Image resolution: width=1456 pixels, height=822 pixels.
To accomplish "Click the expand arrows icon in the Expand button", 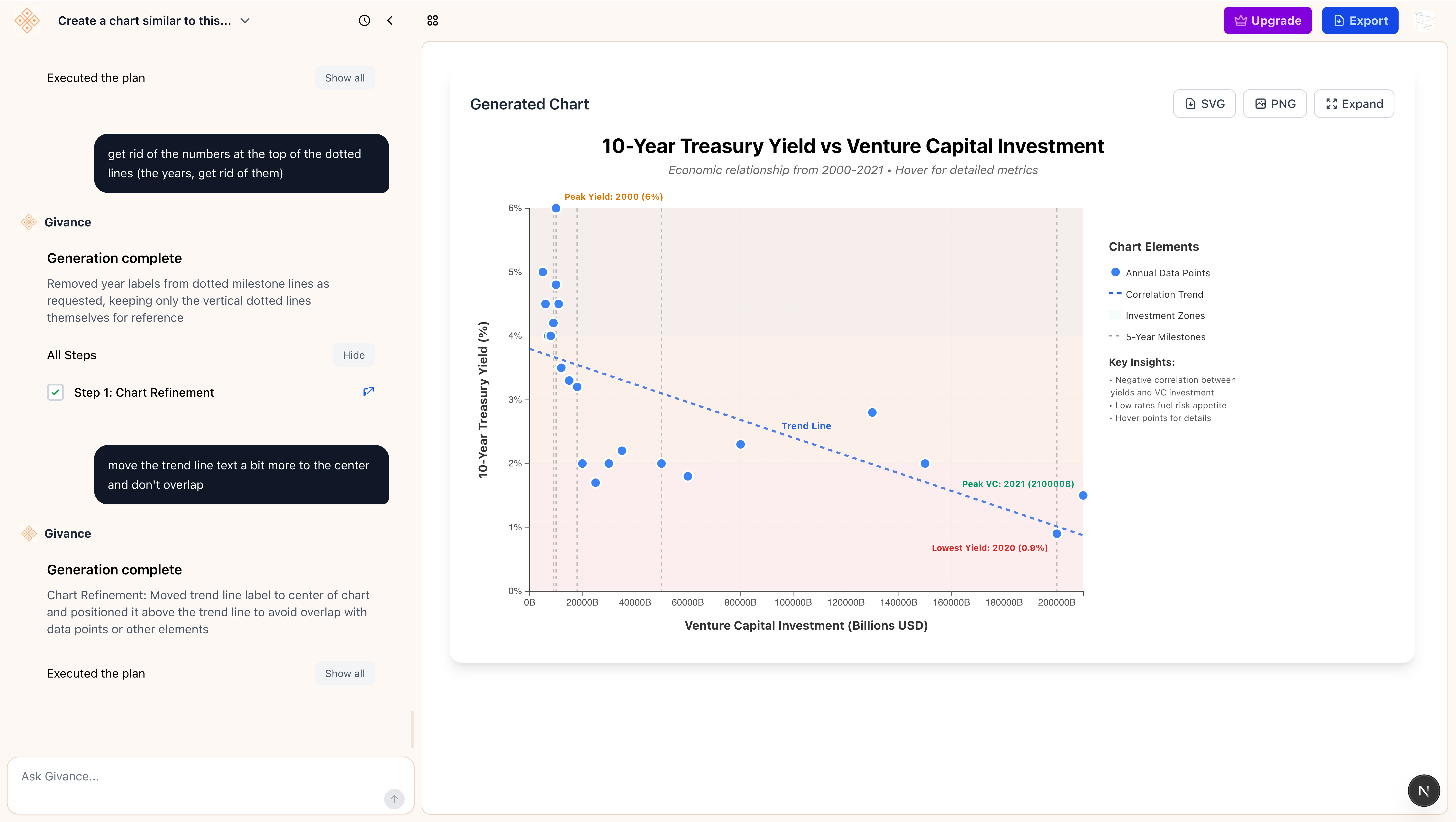I will 1332,103.
